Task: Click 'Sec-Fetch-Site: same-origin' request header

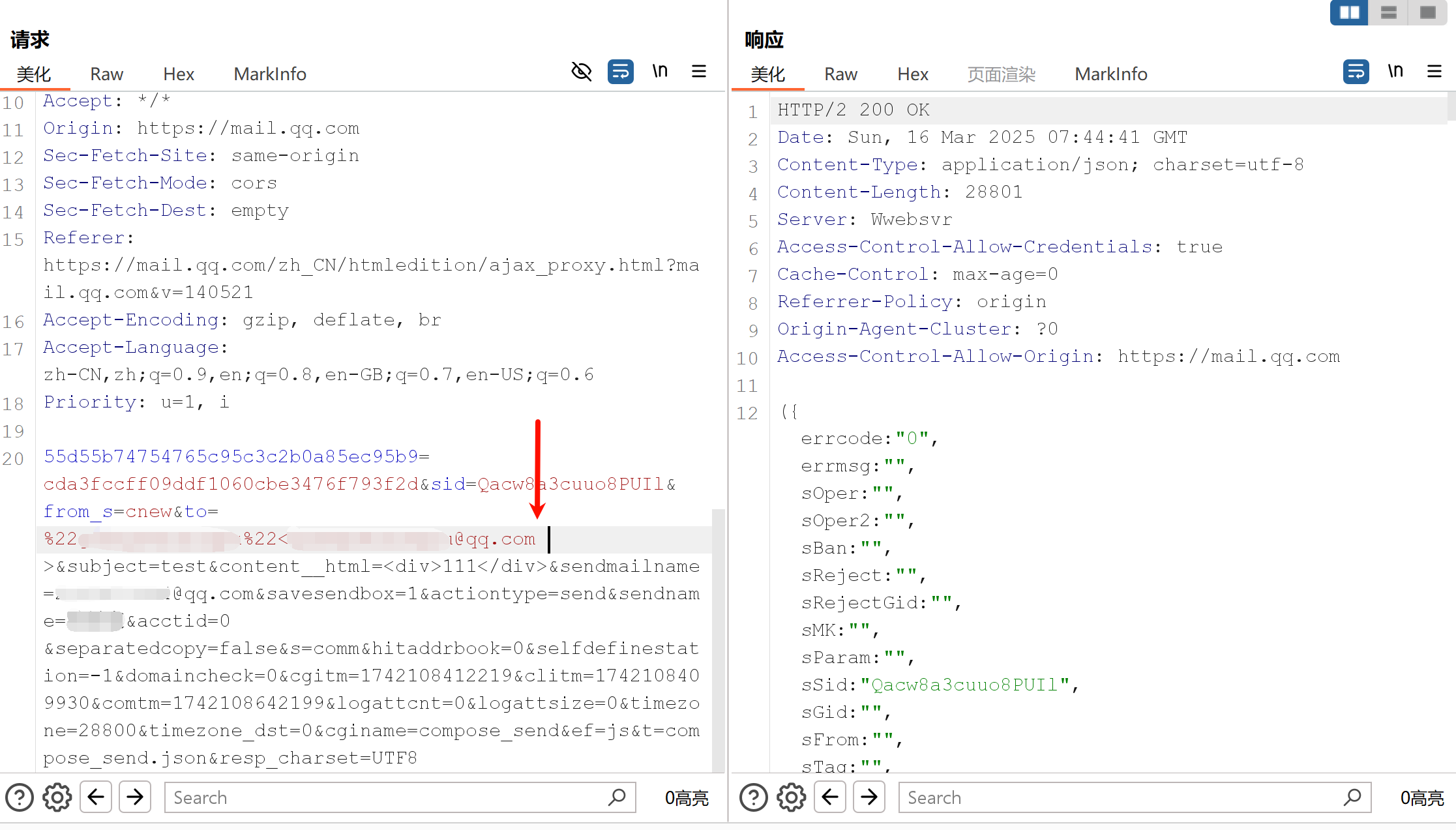Action: pos(201,156)
